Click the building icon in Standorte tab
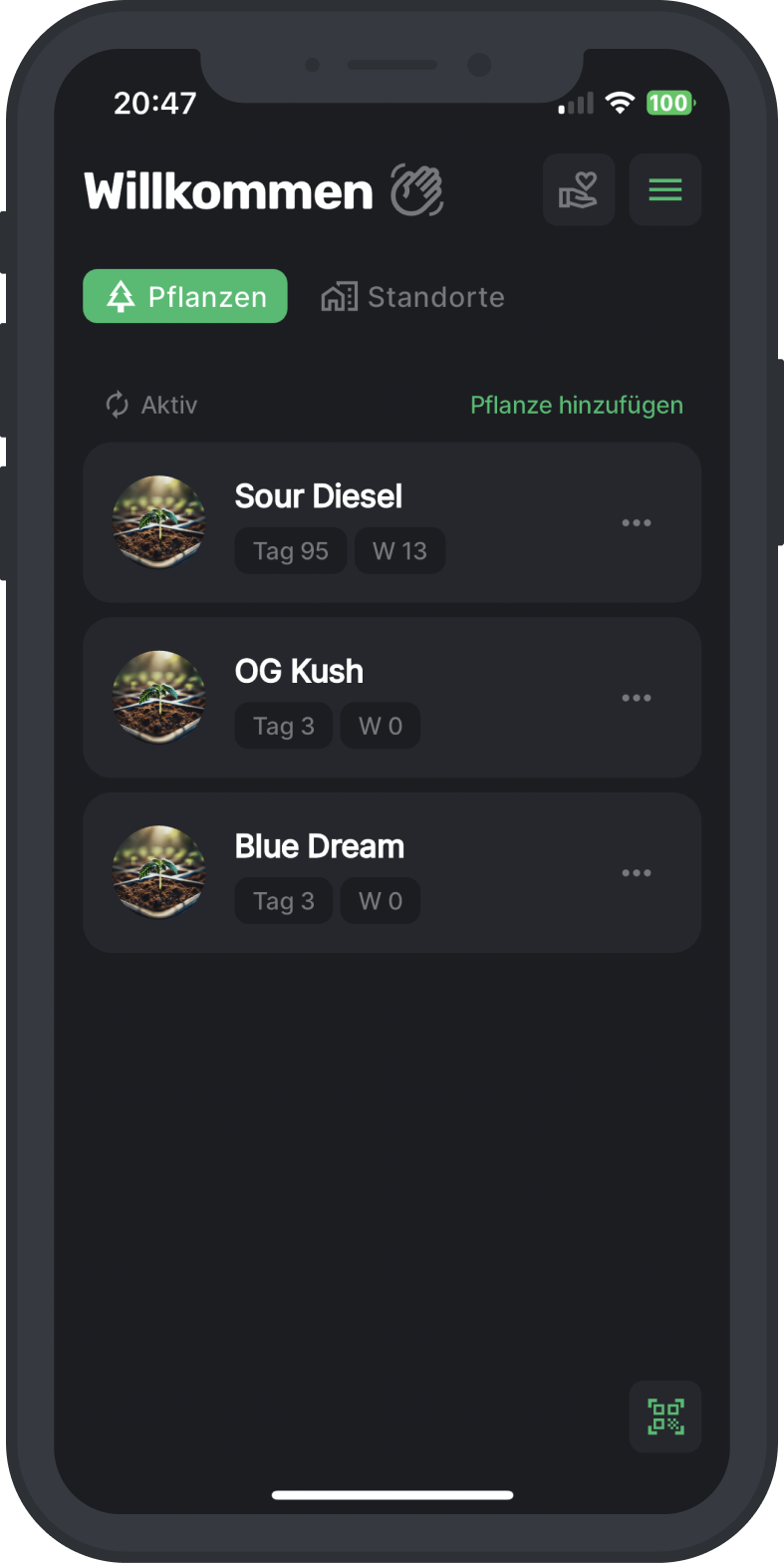 tap(339, 297)
